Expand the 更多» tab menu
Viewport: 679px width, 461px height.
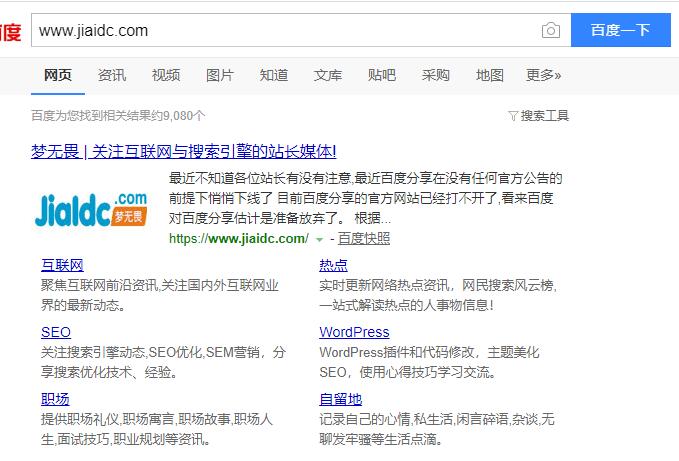(543, 75)
